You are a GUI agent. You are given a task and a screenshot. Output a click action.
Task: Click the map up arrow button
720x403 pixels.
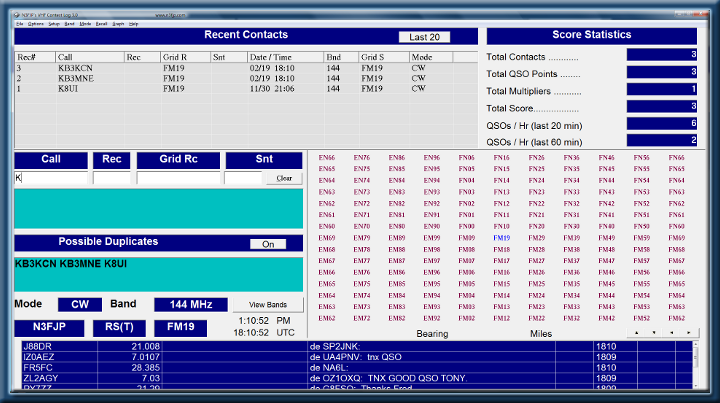click(x=636, y=333)
